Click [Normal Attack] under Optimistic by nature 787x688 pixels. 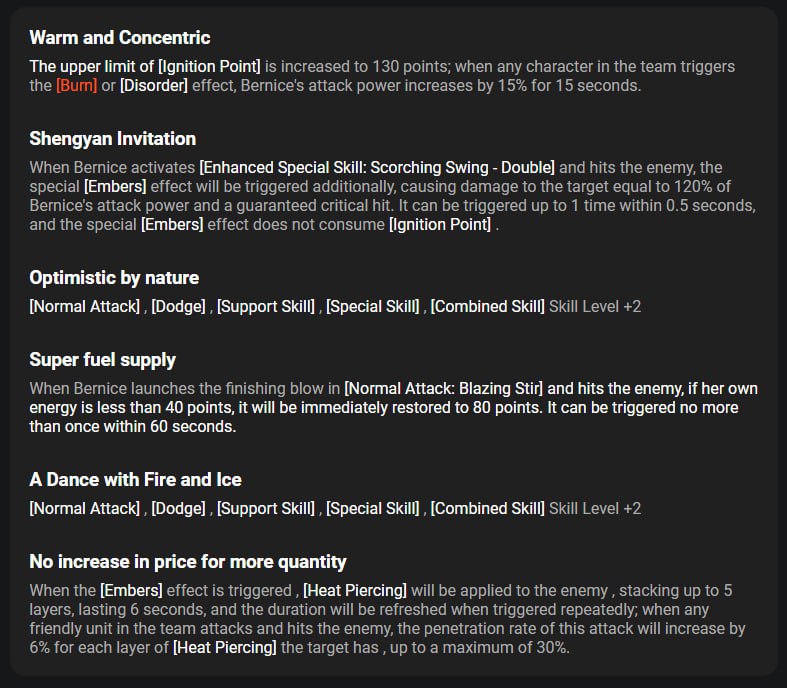(84, 306)
